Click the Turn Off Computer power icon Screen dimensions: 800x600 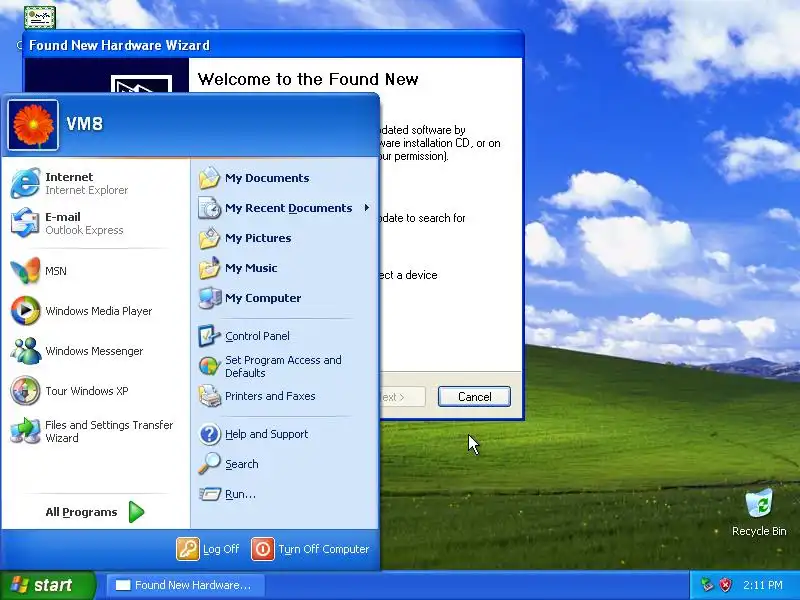click(263, 549)
